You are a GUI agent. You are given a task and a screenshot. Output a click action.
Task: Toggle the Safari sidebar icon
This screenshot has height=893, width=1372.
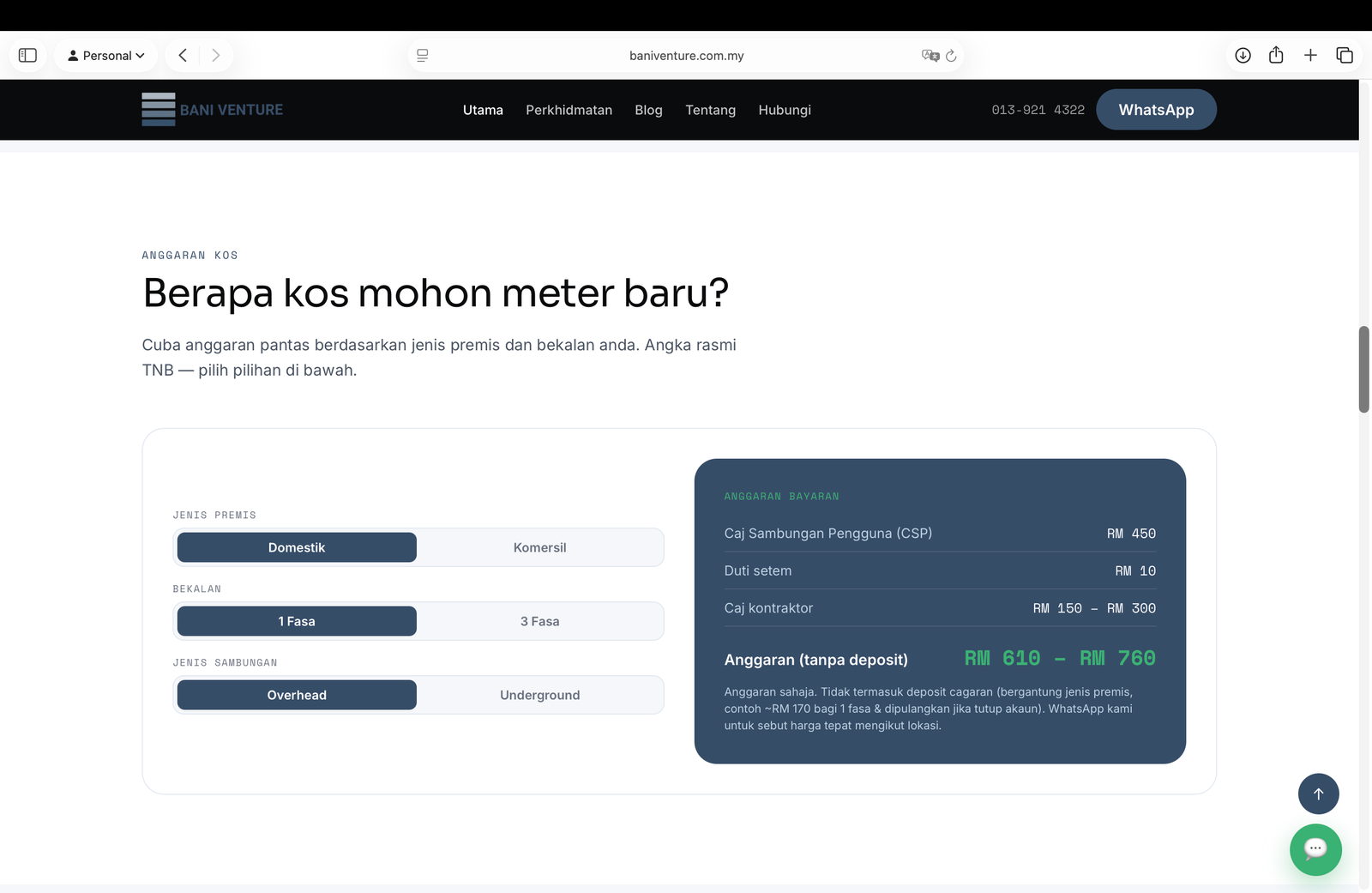[x=27, y=55]
